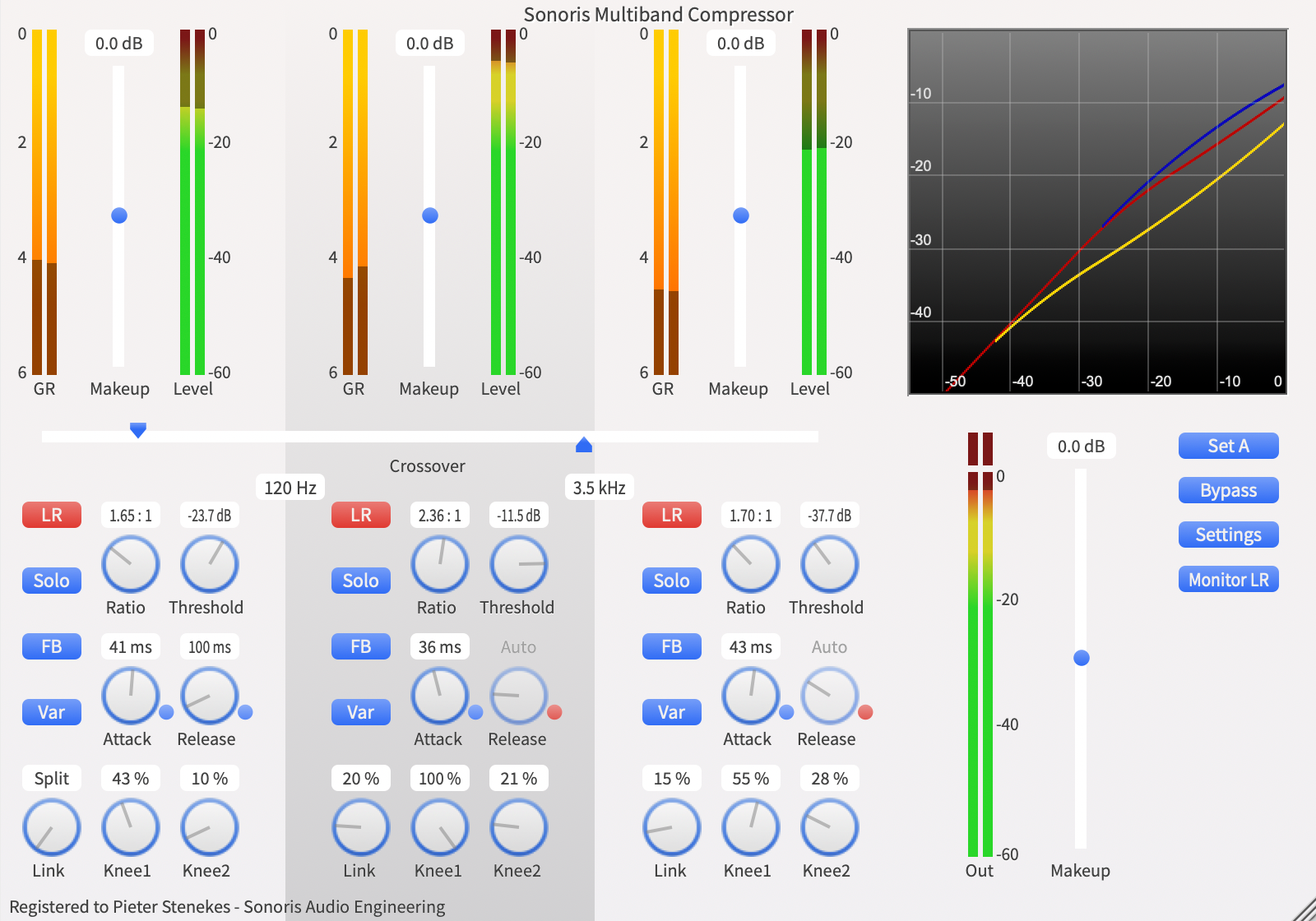Disable LR mode on the low band
The image size is (1316, 921).
(x=51, y=515)
